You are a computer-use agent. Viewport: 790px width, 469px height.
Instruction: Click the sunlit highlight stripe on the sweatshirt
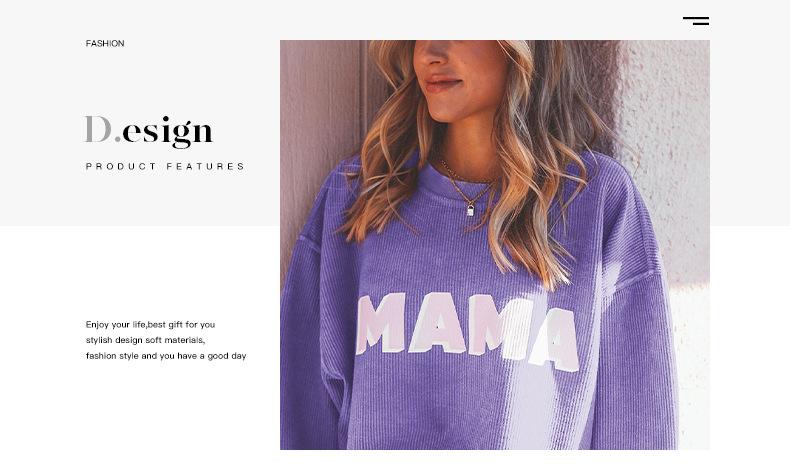524,383
